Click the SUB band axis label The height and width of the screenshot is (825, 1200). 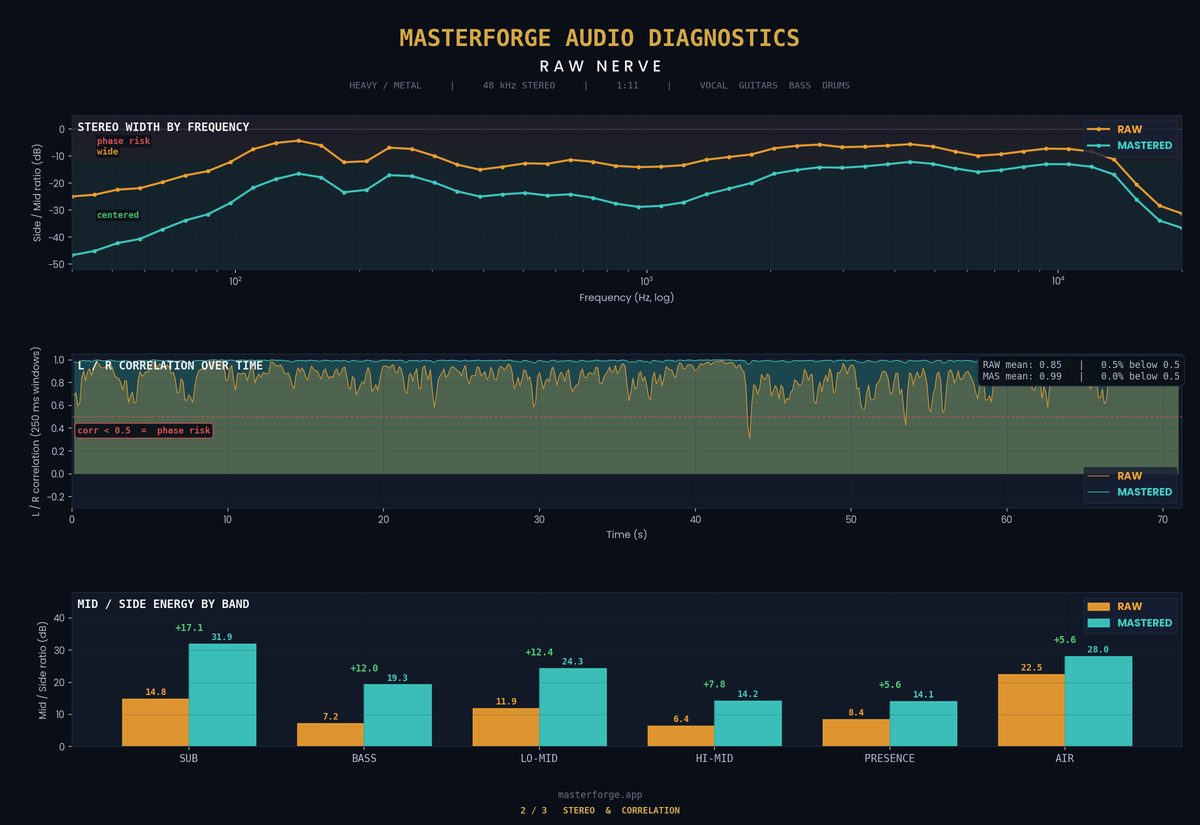[189, 758]
